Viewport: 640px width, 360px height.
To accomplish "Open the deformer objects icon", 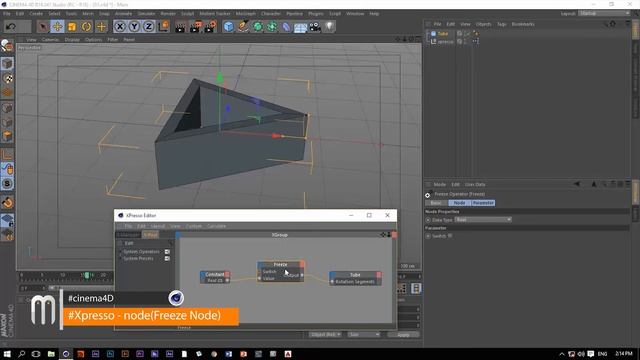I will pyautogui.click(x=287, y=27).
